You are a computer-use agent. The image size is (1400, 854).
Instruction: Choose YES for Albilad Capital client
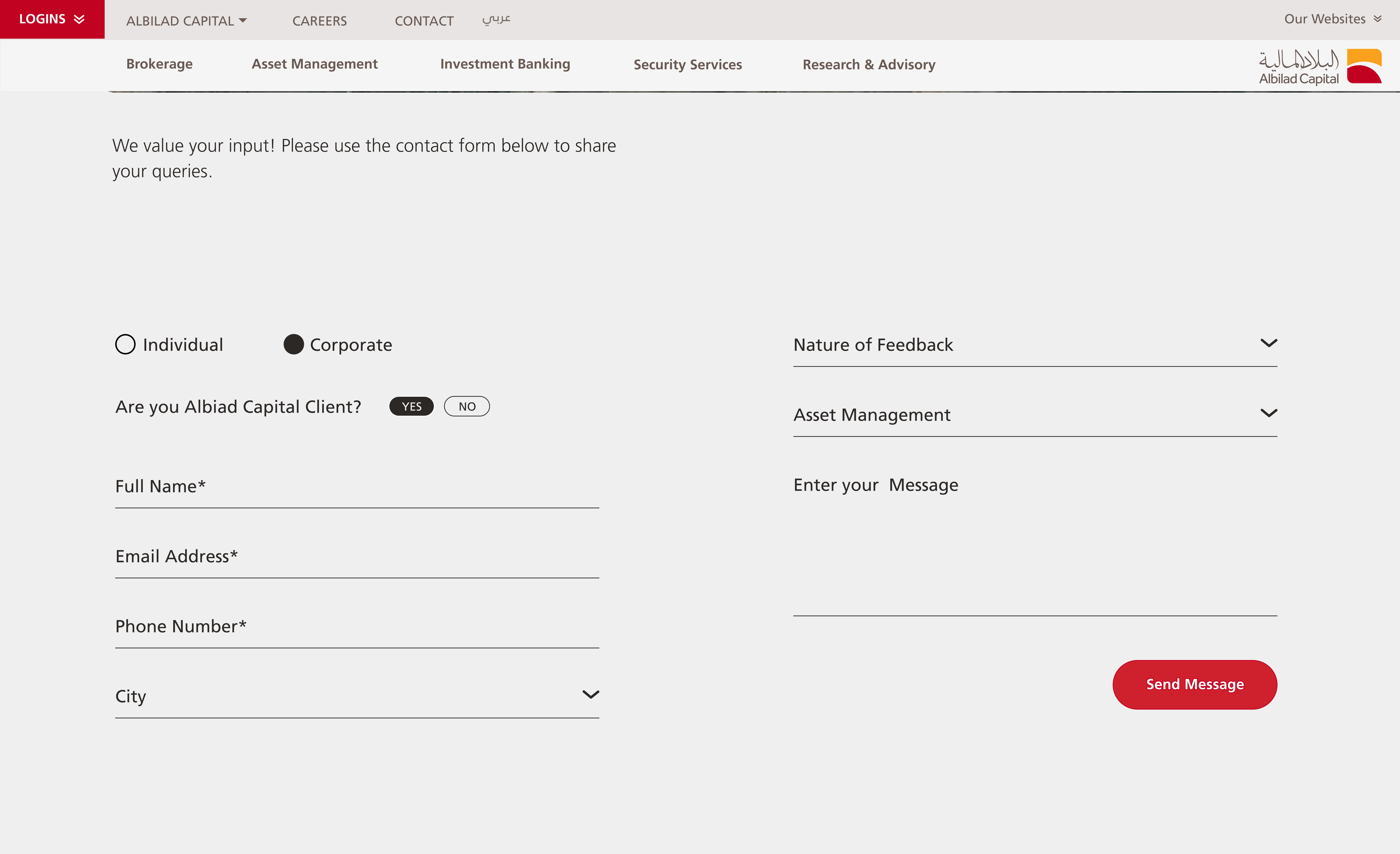pos(411,406)
